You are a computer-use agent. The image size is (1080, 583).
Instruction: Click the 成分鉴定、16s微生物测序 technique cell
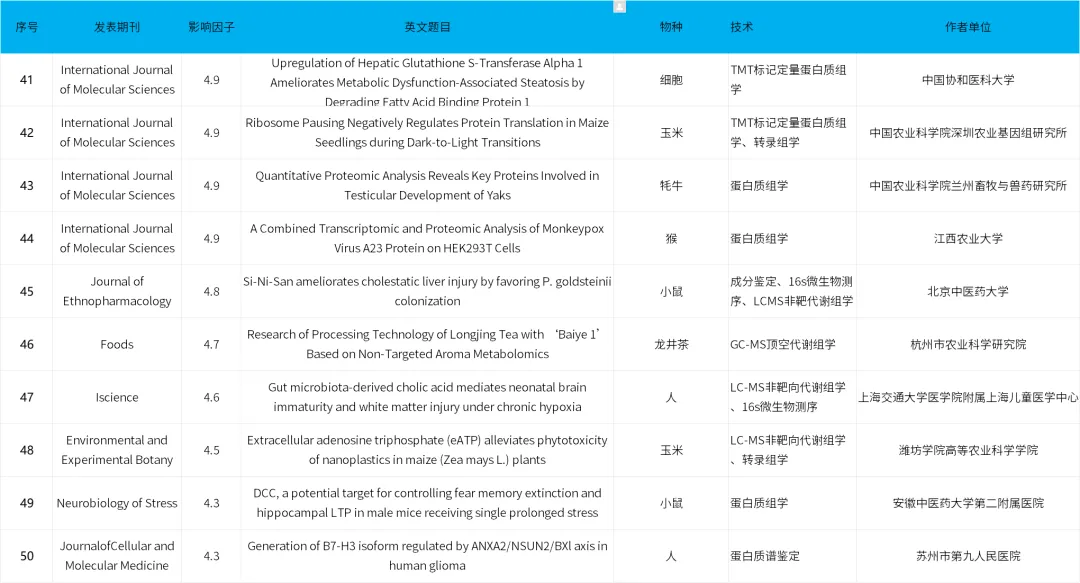[x=792, y=292]
